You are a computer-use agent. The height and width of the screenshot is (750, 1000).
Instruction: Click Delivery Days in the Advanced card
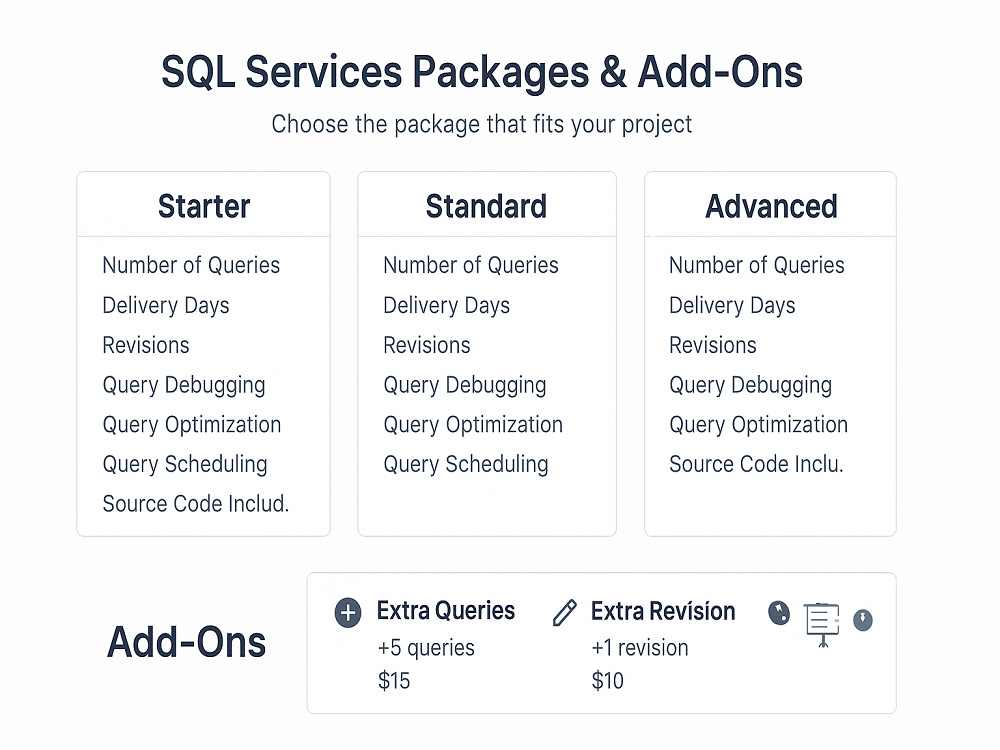(732, 305)
